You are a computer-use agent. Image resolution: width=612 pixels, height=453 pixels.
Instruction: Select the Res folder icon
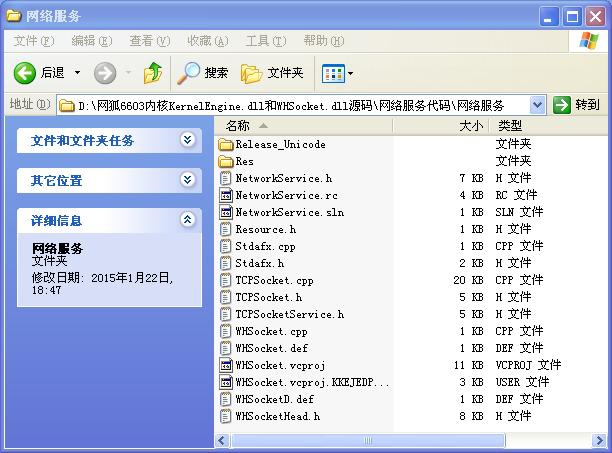[226, 162]
